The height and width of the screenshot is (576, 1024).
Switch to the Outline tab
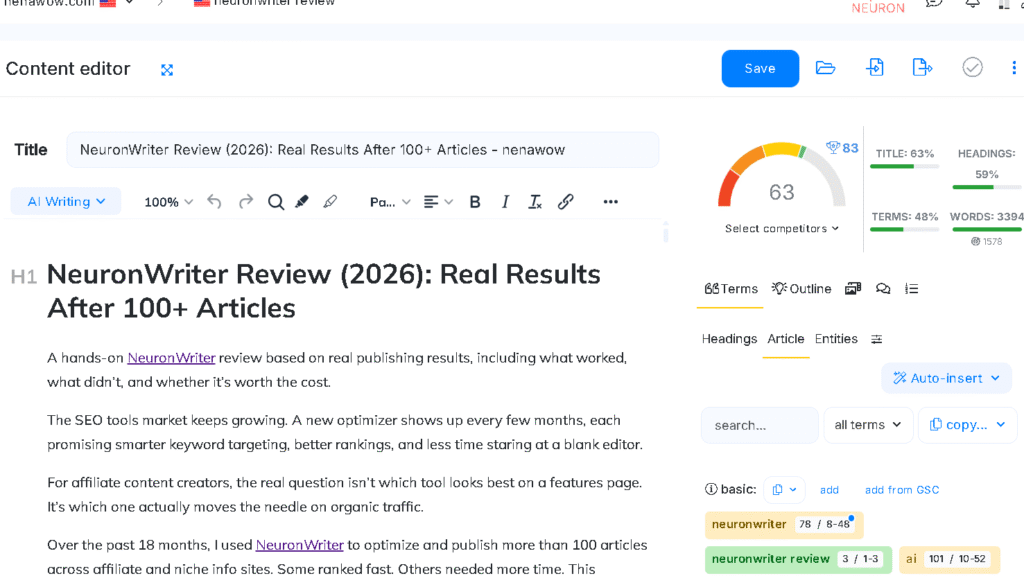click(801, 289)
